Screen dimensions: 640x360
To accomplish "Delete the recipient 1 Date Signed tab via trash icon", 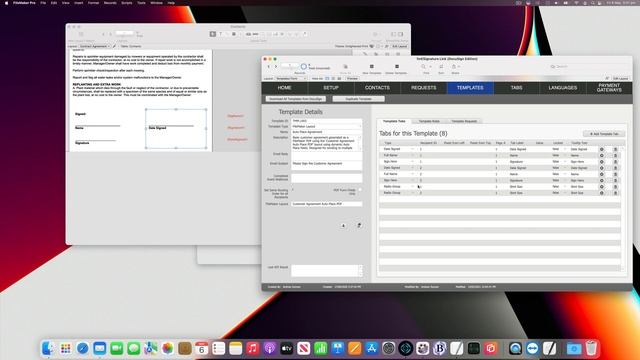I will pos(616,149).
